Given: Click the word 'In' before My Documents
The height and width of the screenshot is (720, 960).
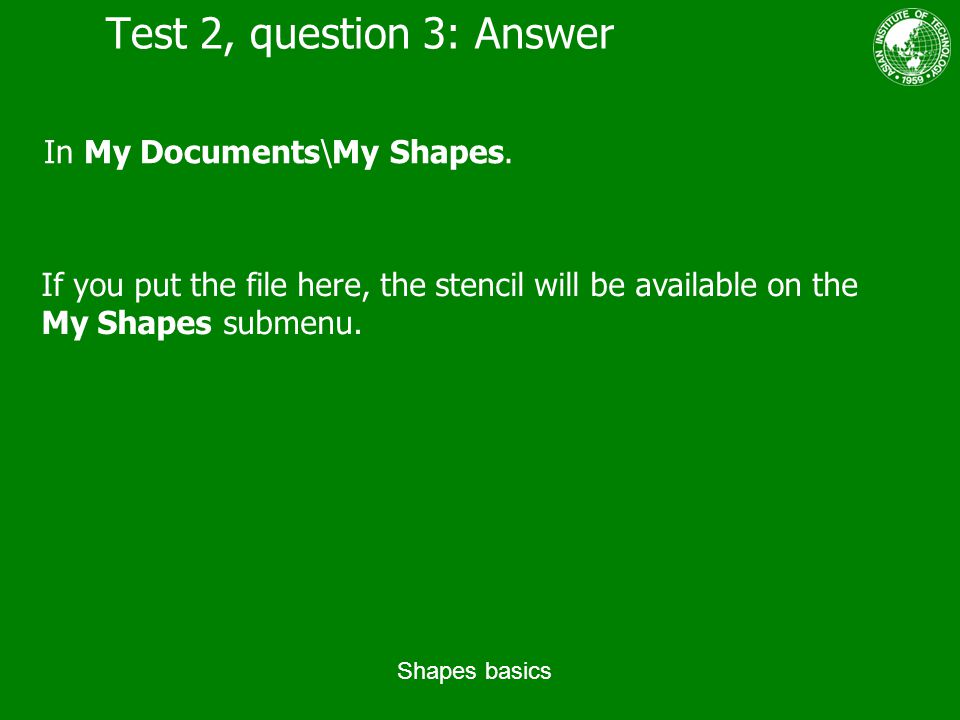Looking at the screenshot, I should point(59,152).
